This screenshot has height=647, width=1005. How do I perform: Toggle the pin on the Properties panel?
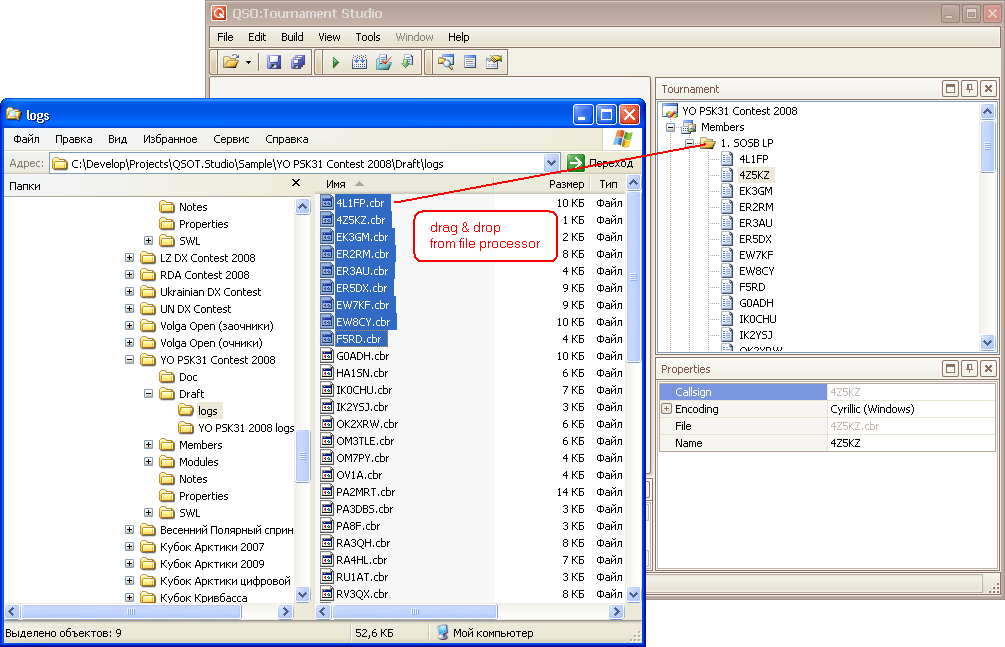tap(969, 369)
